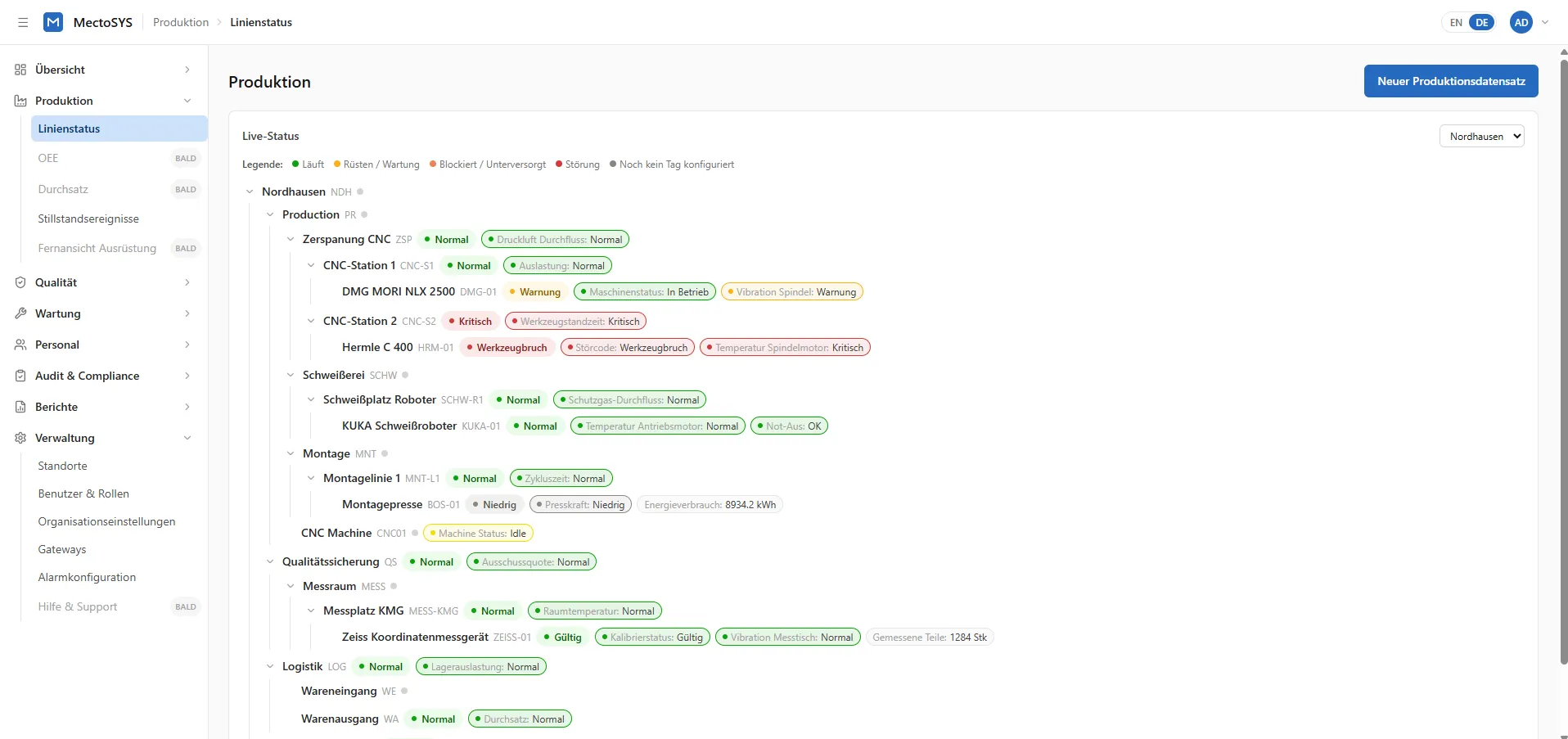This screenshot has height=739, width=1568.
Task: Click the Montagepresse machine row
Action: point(382,504)
